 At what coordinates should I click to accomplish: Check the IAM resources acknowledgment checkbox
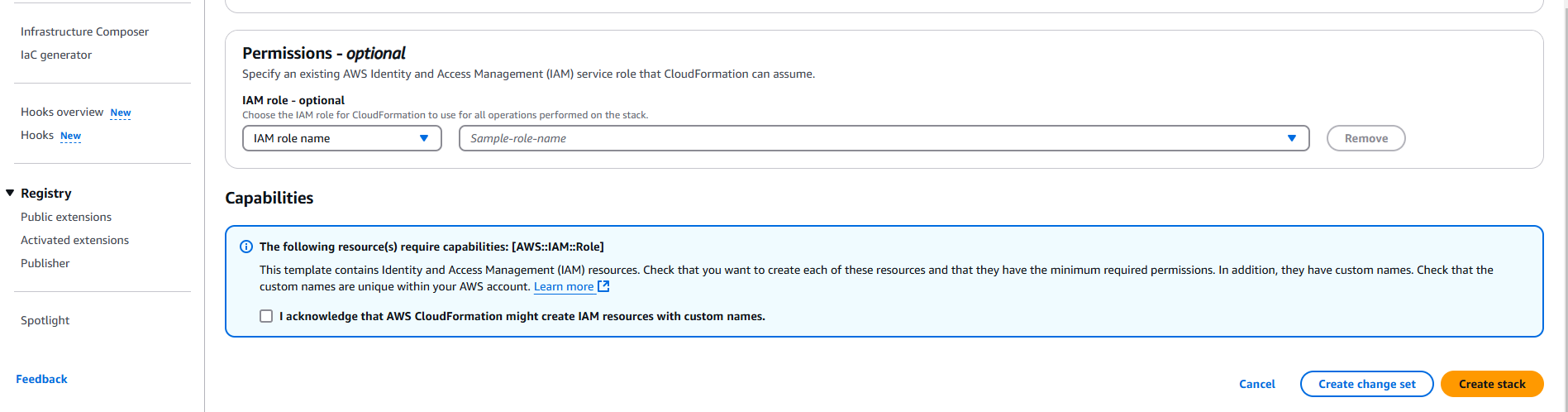tap(266, 316)
